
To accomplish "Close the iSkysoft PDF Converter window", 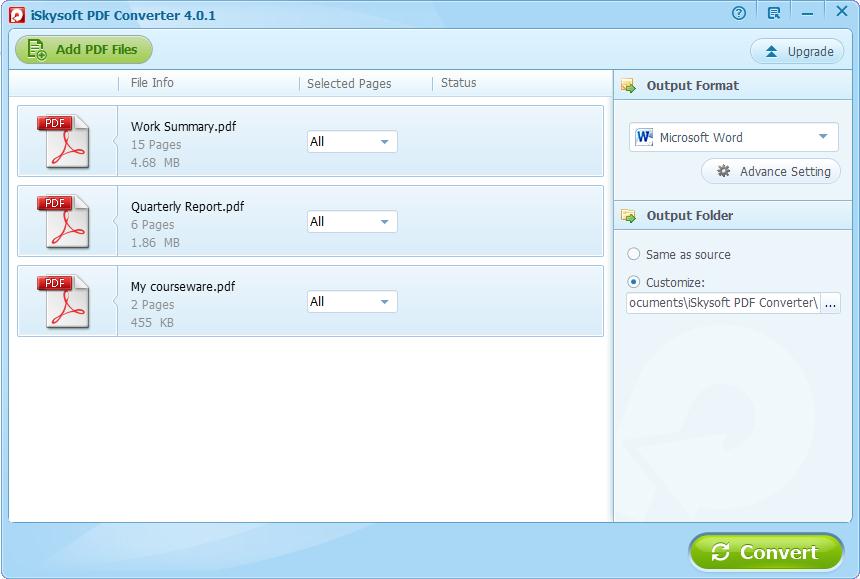I will point(842,12).
